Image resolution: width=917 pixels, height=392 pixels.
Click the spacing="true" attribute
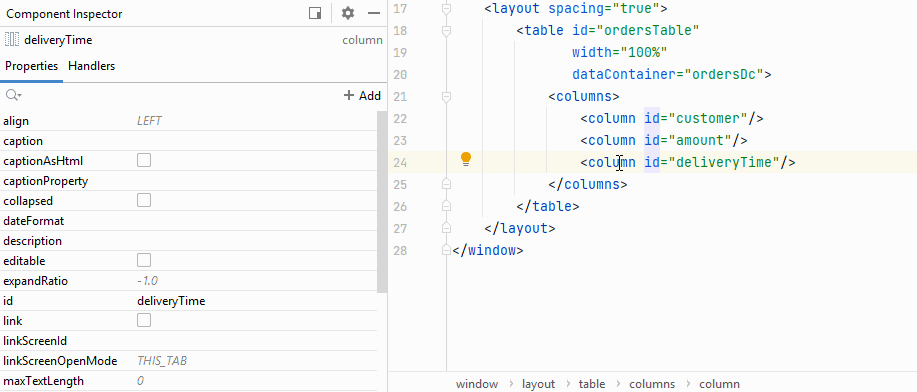coord(604,8)
